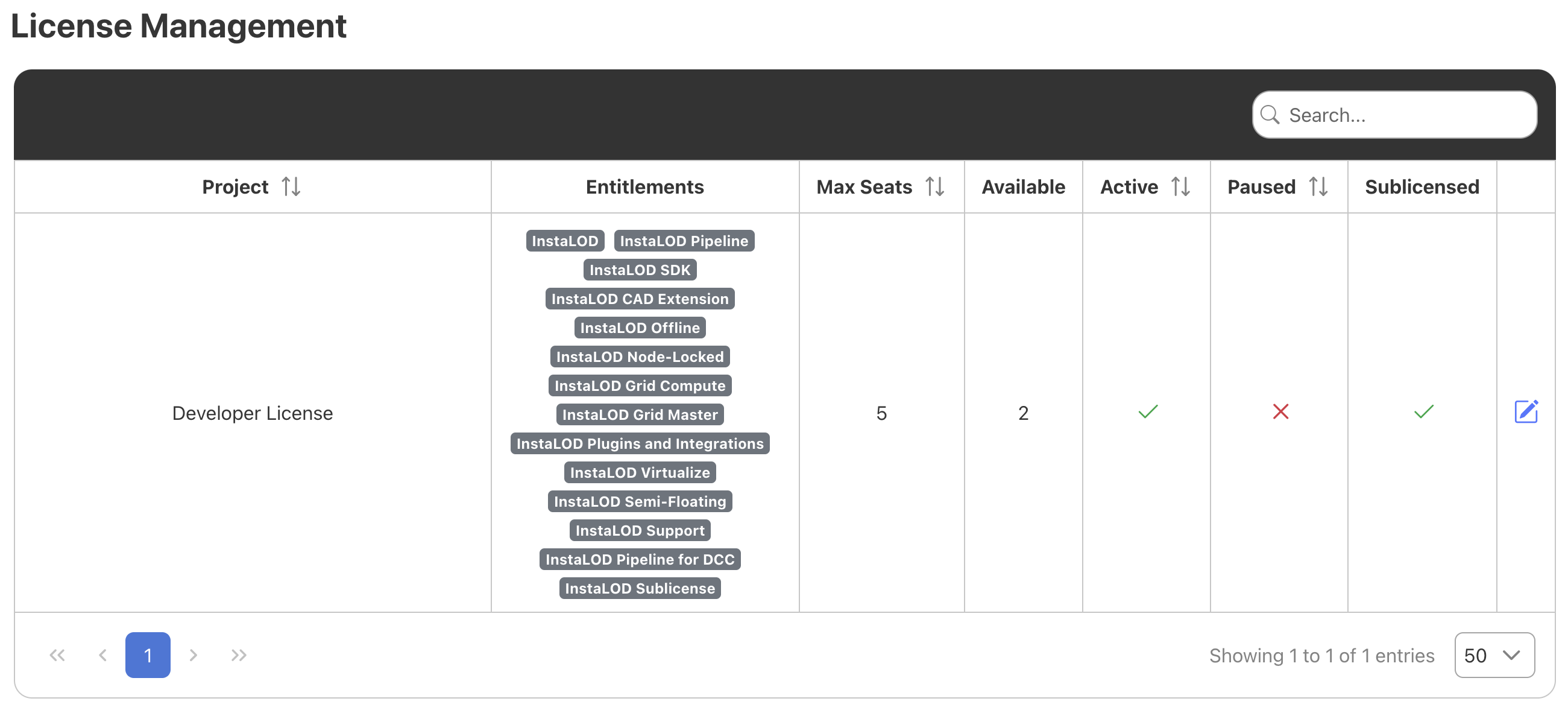The image size is (1568, 710).
Task: Click the InstaLOD entitlement badge
Action: [565, 241]
